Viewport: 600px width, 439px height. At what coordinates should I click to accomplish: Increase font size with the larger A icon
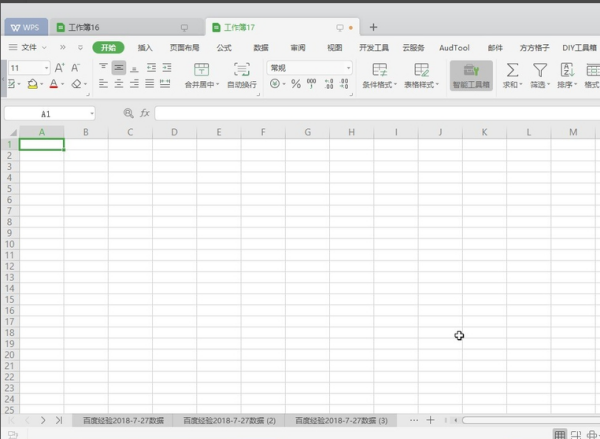click(59, 67)
